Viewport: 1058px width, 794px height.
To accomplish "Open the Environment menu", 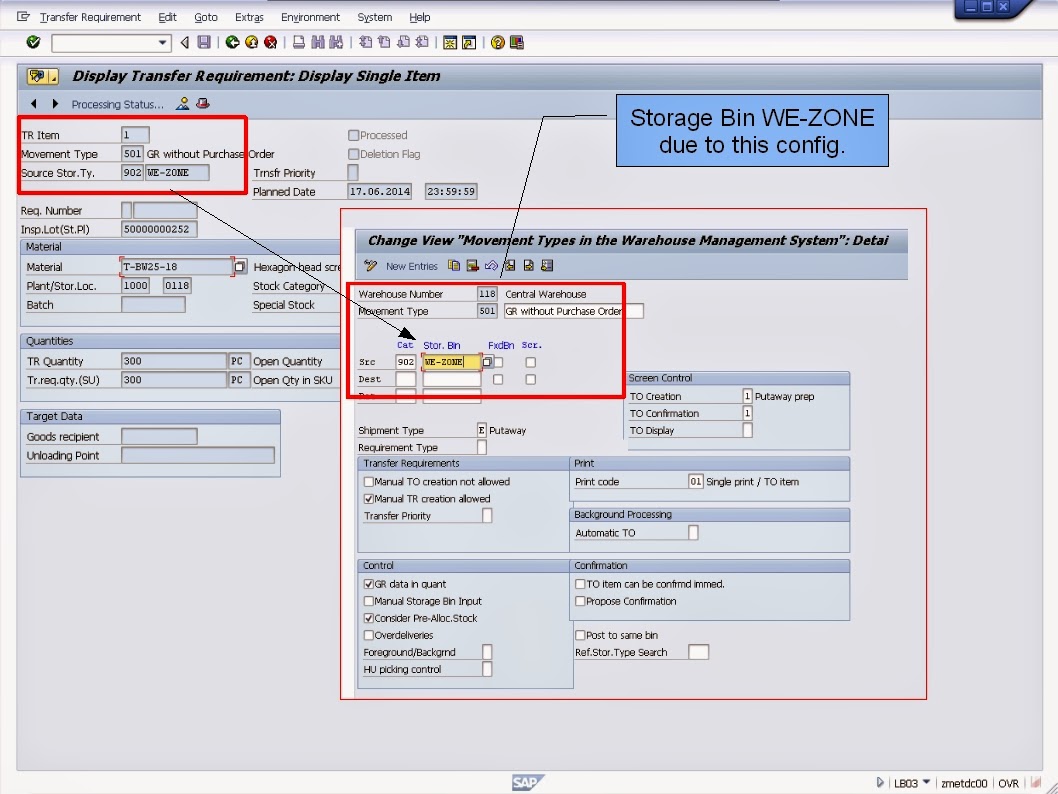I will (x=311, y=17).
